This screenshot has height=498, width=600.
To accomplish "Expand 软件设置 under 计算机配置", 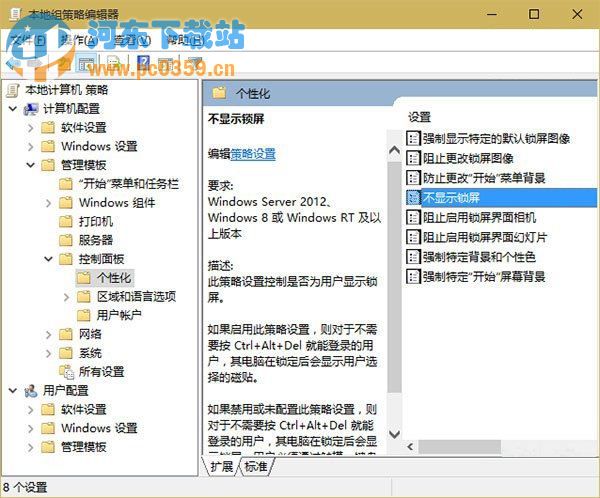I will point(31,128).
